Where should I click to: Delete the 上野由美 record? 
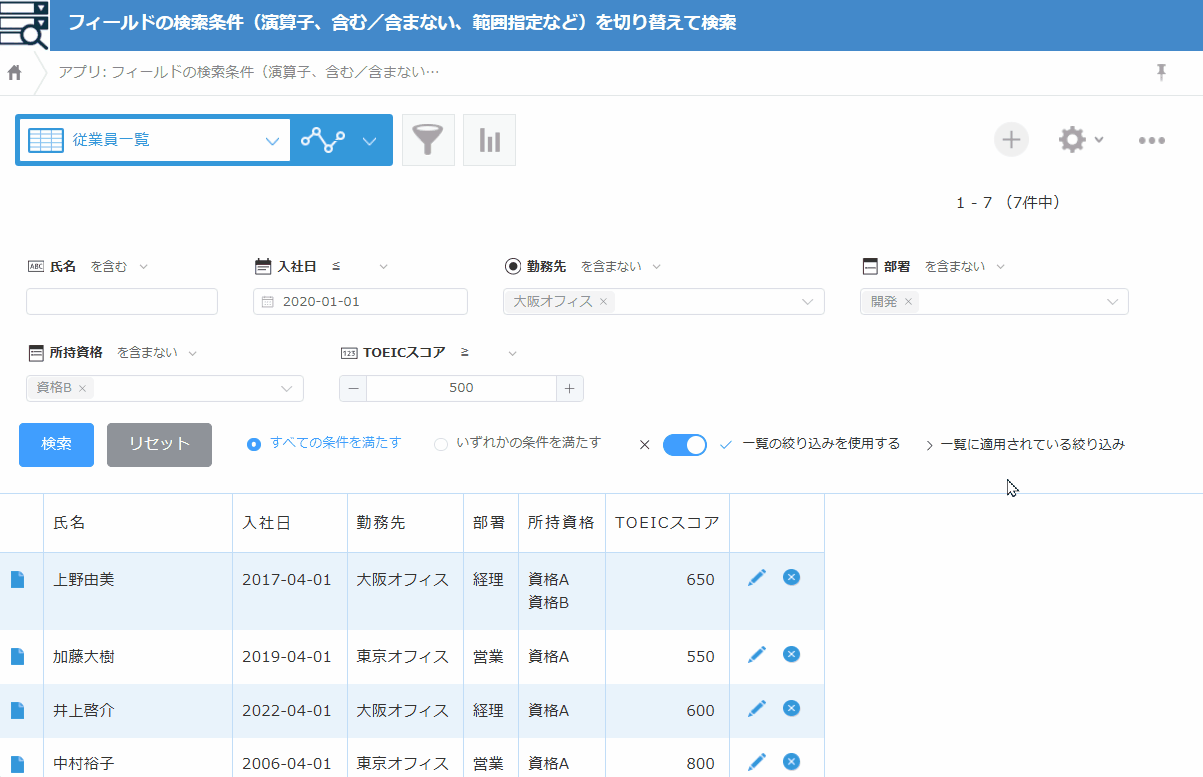tap(791, 577)
